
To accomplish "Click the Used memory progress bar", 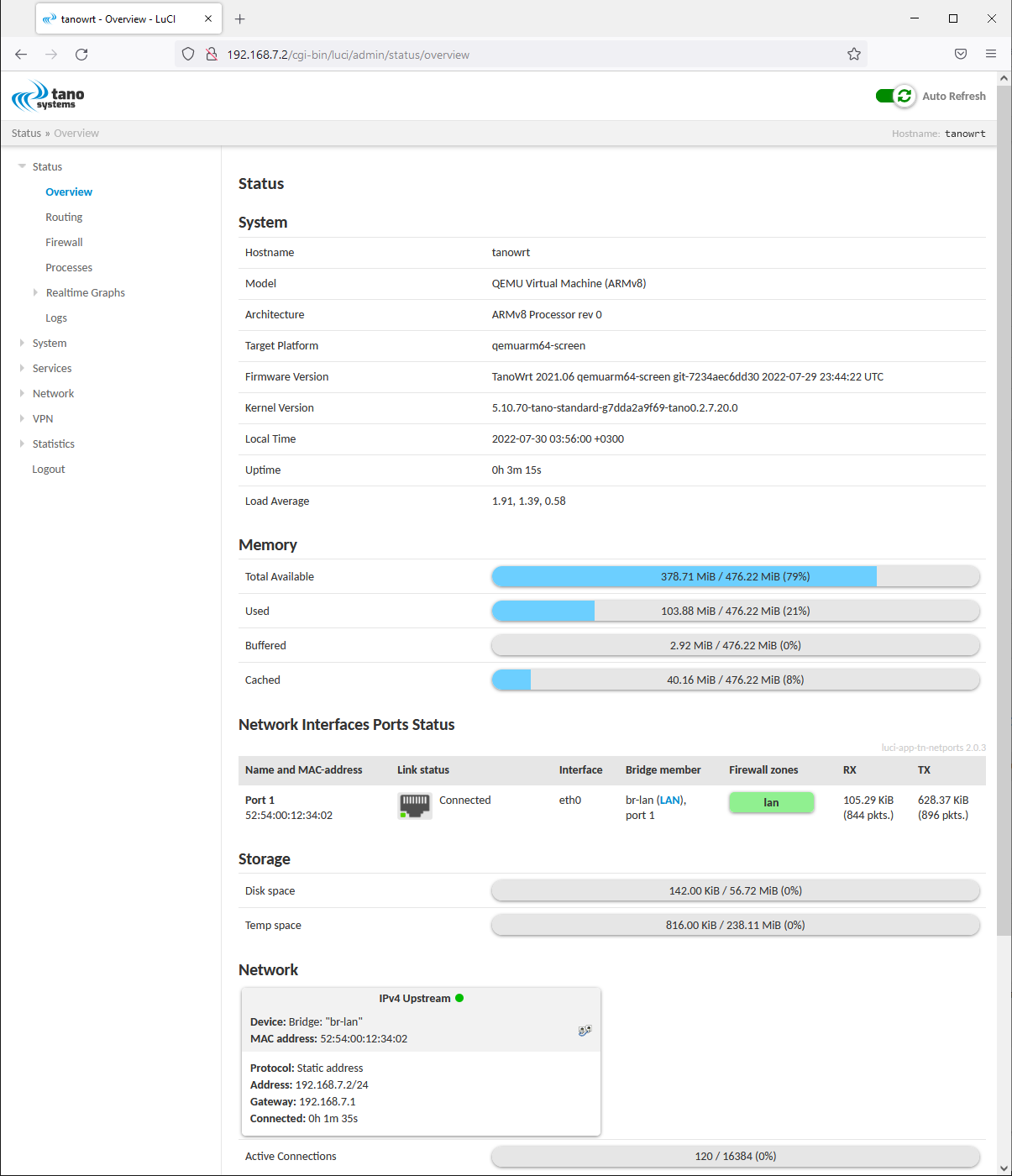I will point(735,611).
